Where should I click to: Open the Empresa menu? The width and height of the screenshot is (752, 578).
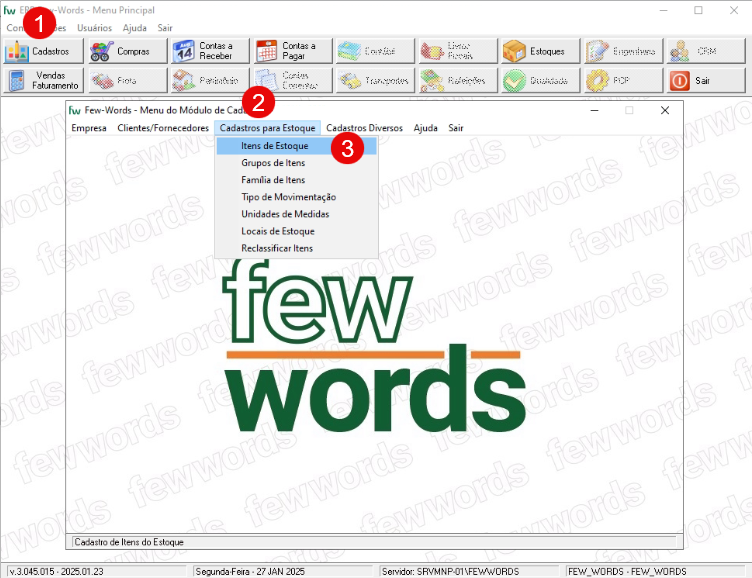(x=89, y=128)
